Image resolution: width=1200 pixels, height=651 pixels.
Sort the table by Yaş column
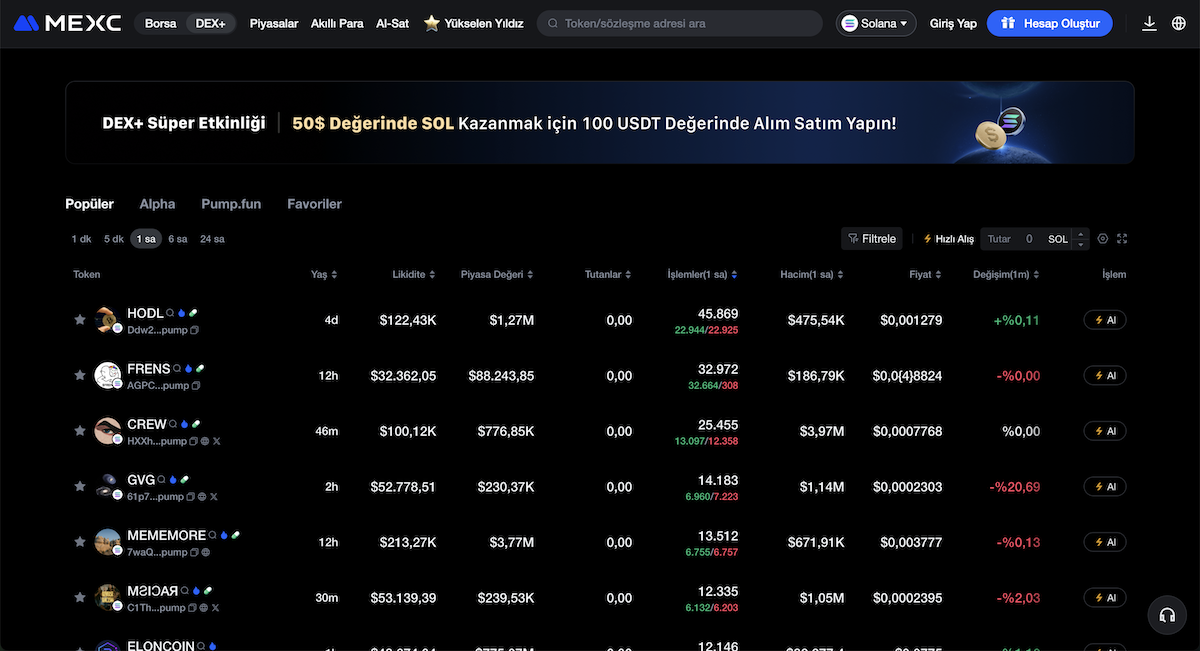click(x=324, y=274)
